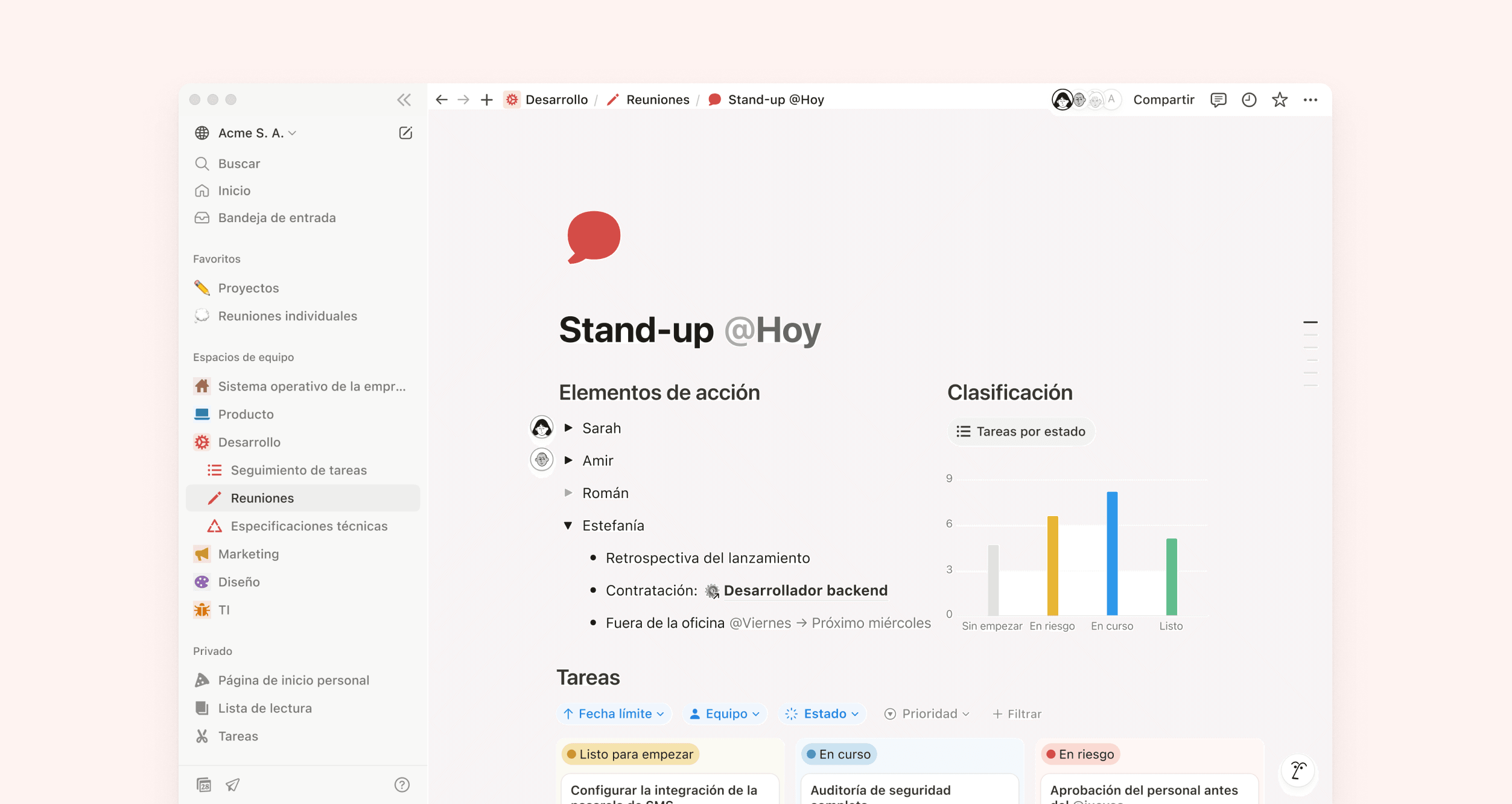The image size is (1512, 804).
Task: Open Reuniones breadcrumb
Action: (648, 100)
